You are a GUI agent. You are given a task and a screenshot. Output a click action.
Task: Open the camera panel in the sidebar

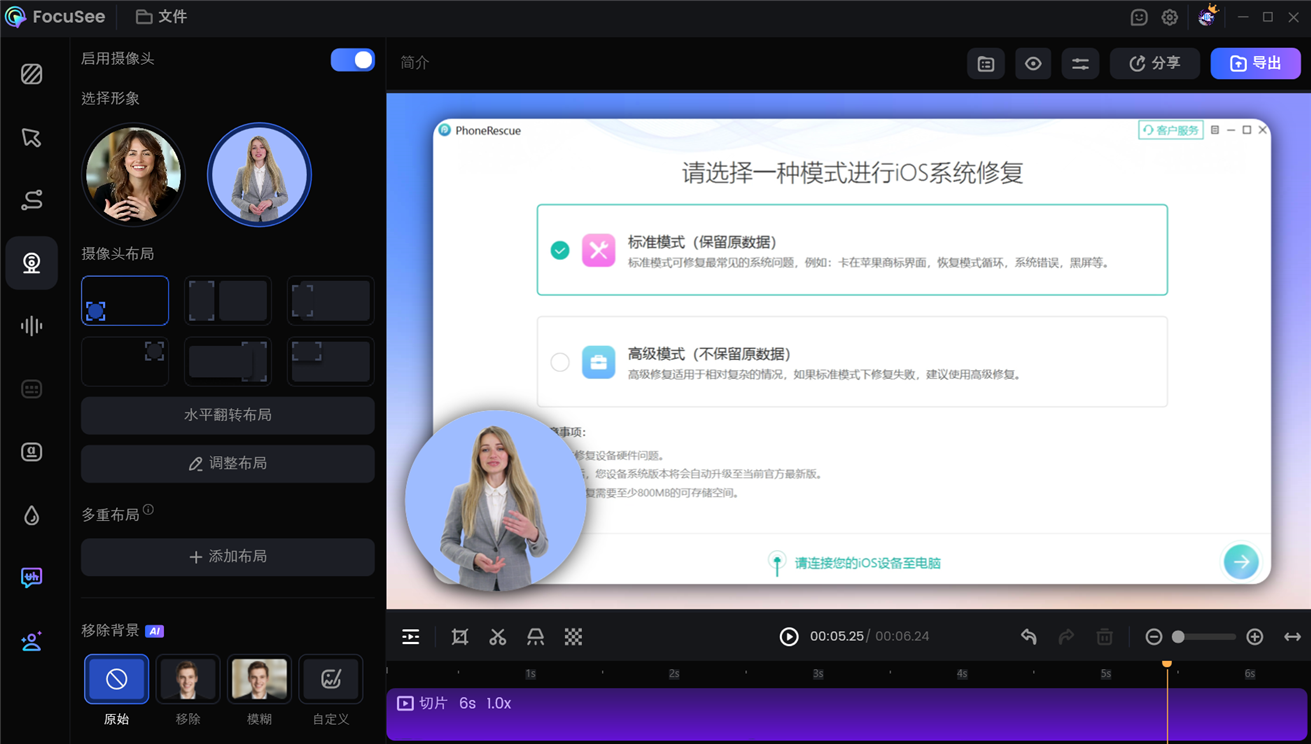[32, 263]
